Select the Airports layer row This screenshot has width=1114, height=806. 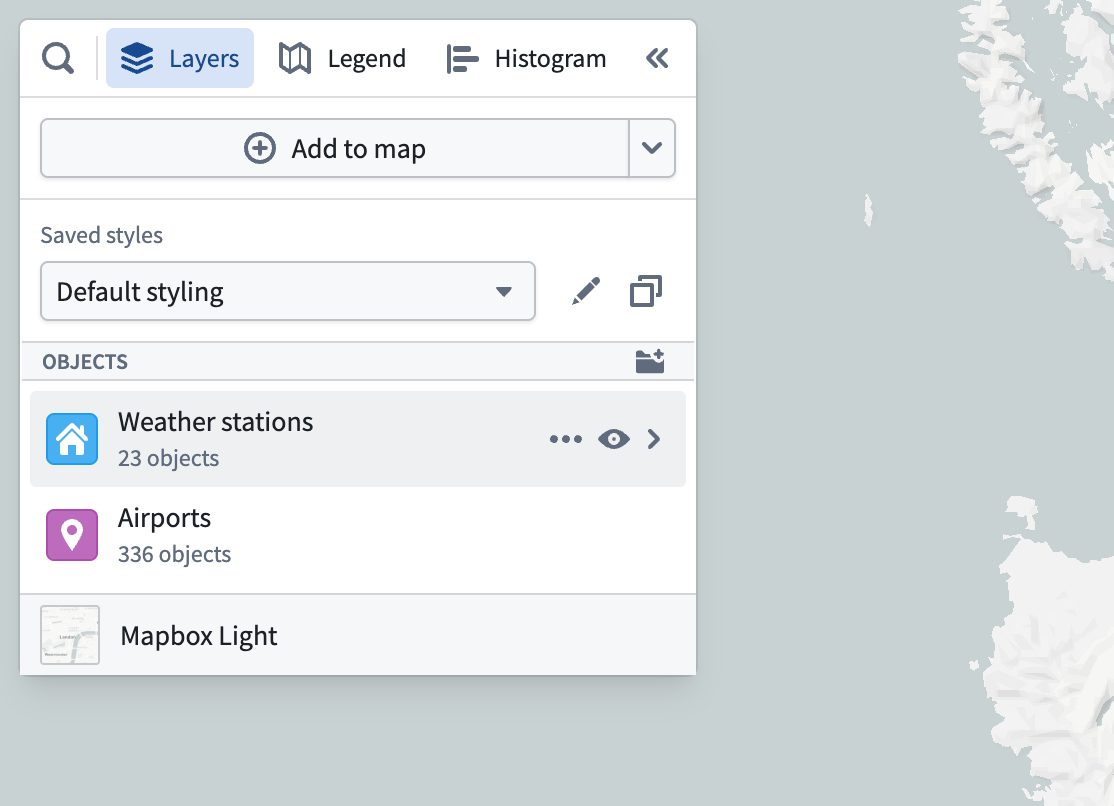tap(358, 535)
